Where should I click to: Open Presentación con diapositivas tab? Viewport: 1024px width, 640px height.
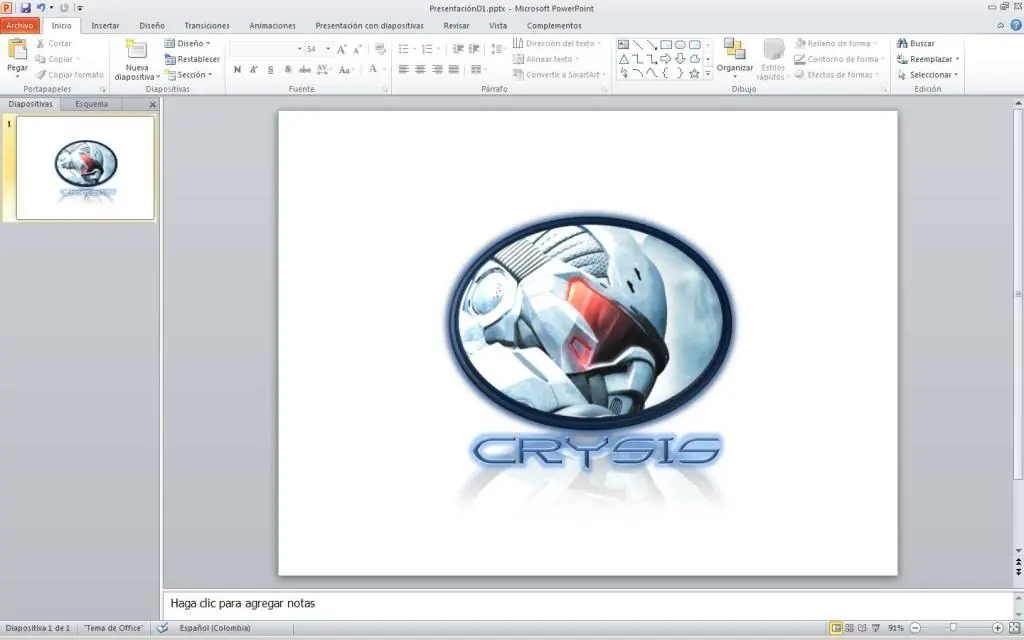pos(369,25)
